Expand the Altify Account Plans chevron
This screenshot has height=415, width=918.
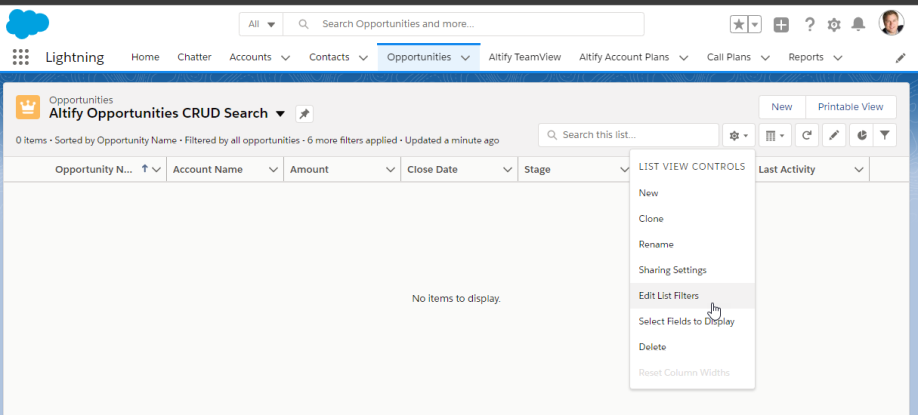tap(684, 58)
